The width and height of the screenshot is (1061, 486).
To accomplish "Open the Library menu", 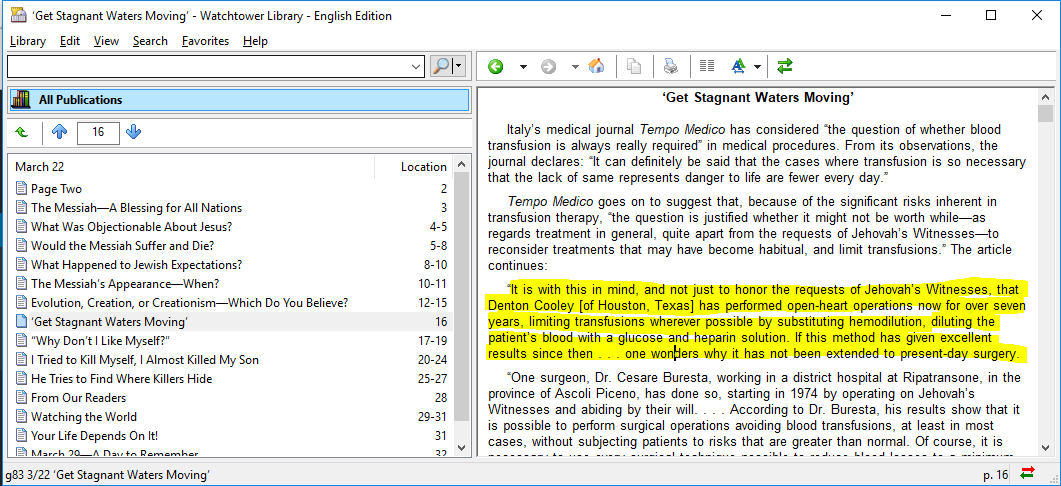I will 28,41.
